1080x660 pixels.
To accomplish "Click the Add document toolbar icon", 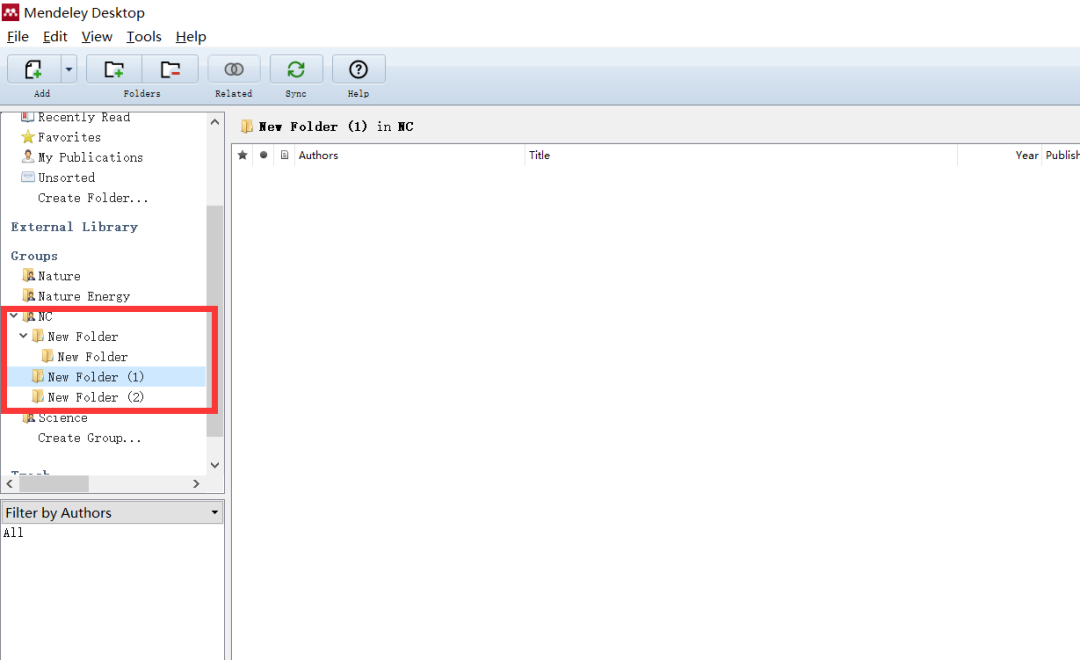I will (x=34, y=70).
